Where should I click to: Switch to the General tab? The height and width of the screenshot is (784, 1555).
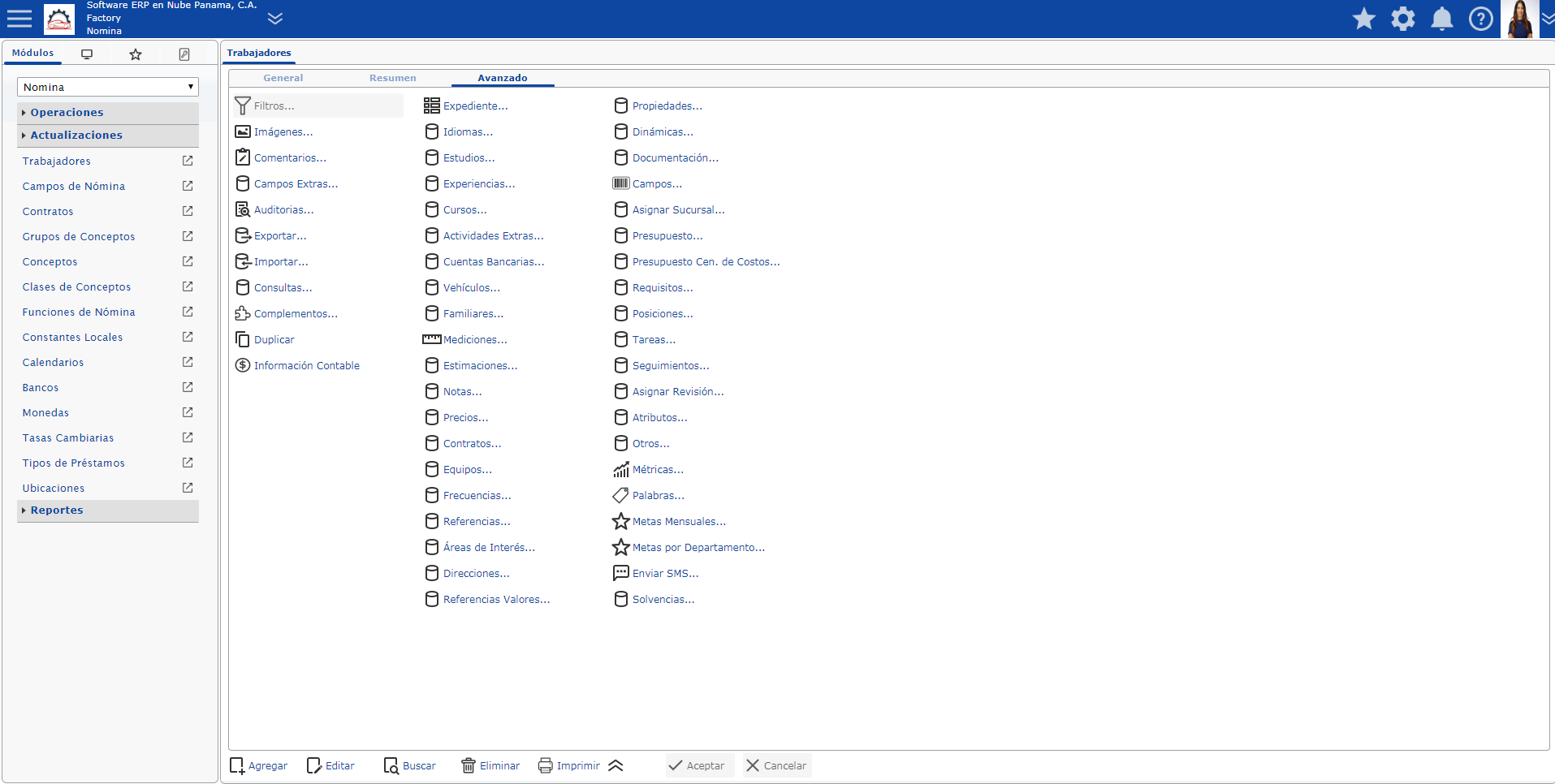pyautogui.click(x=283, y=78)
